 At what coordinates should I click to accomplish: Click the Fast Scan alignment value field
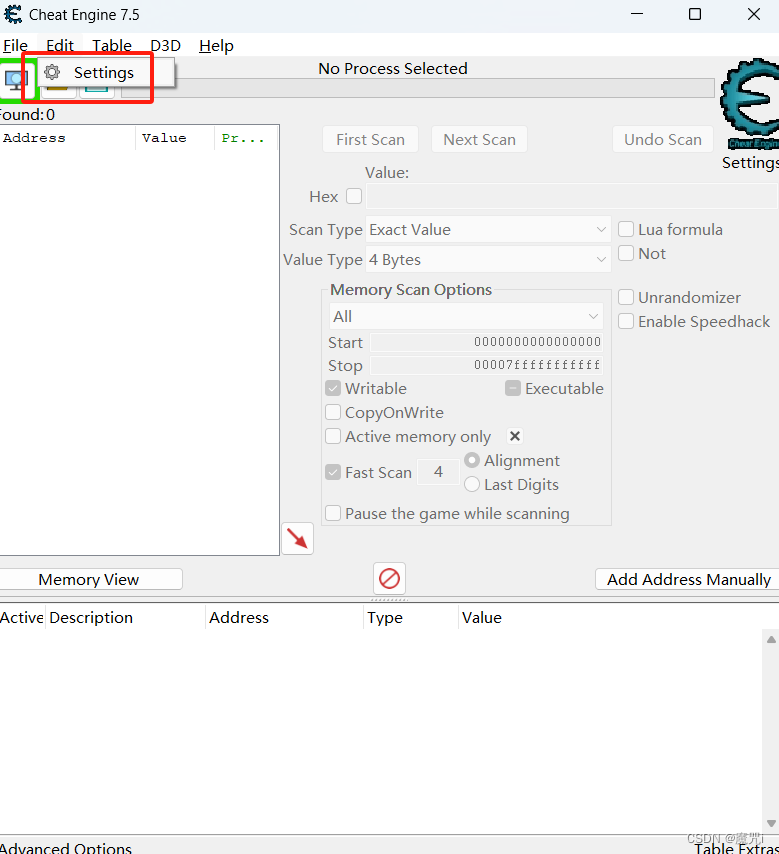point(438,472)
